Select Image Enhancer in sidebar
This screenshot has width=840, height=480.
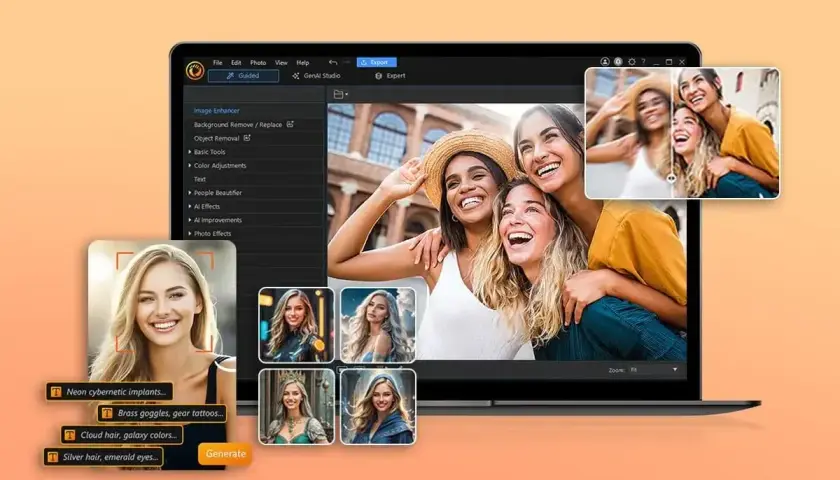(216, 110)
